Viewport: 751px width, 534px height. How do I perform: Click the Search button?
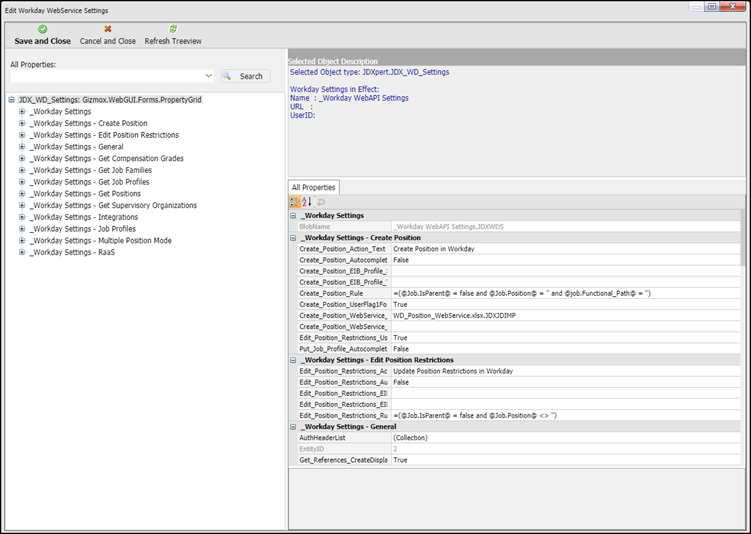246,76
